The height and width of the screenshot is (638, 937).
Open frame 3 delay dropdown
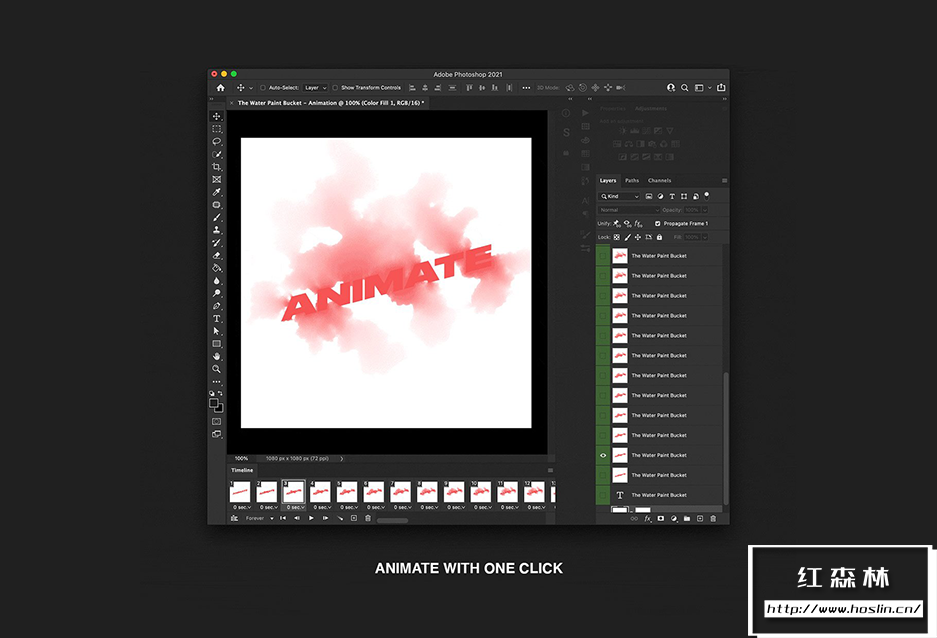click(295, 507)
